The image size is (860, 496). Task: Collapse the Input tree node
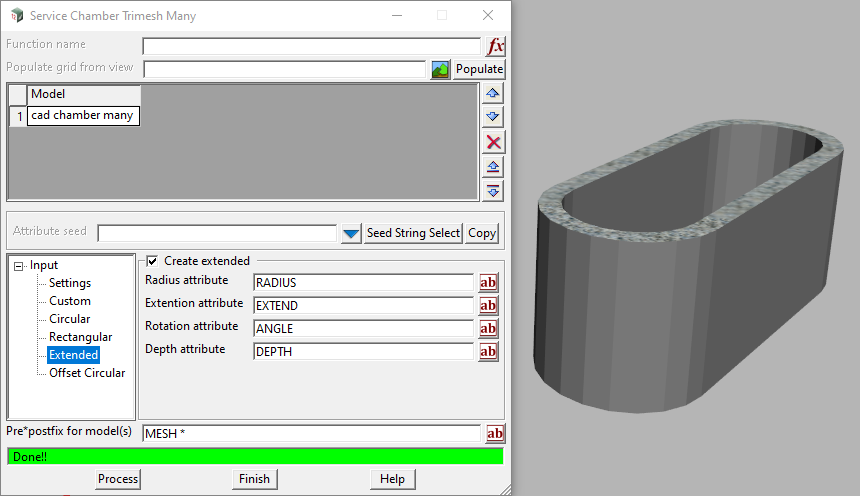(x=18, y=265)
